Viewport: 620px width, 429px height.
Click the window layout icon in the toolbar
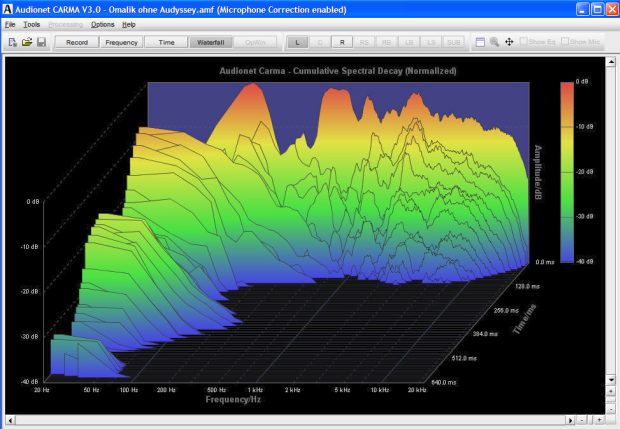click(x=480, y=42)
